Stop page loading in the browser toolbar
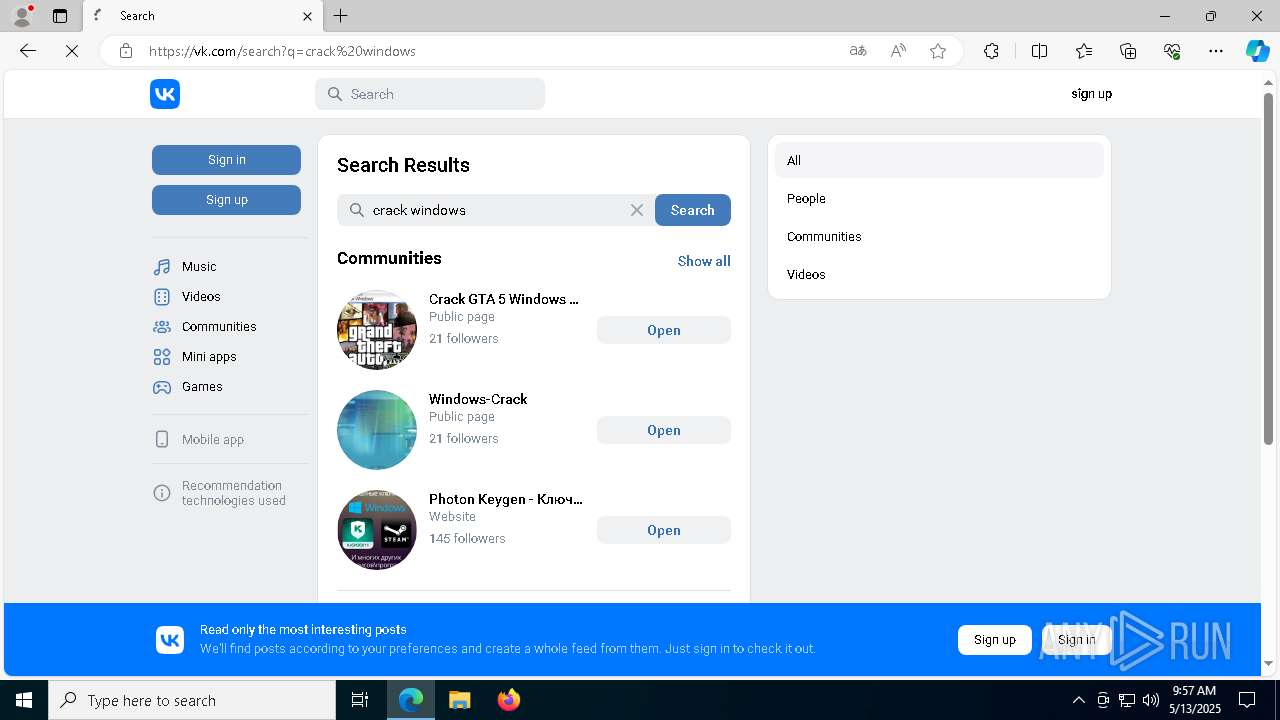 (72, 51)
